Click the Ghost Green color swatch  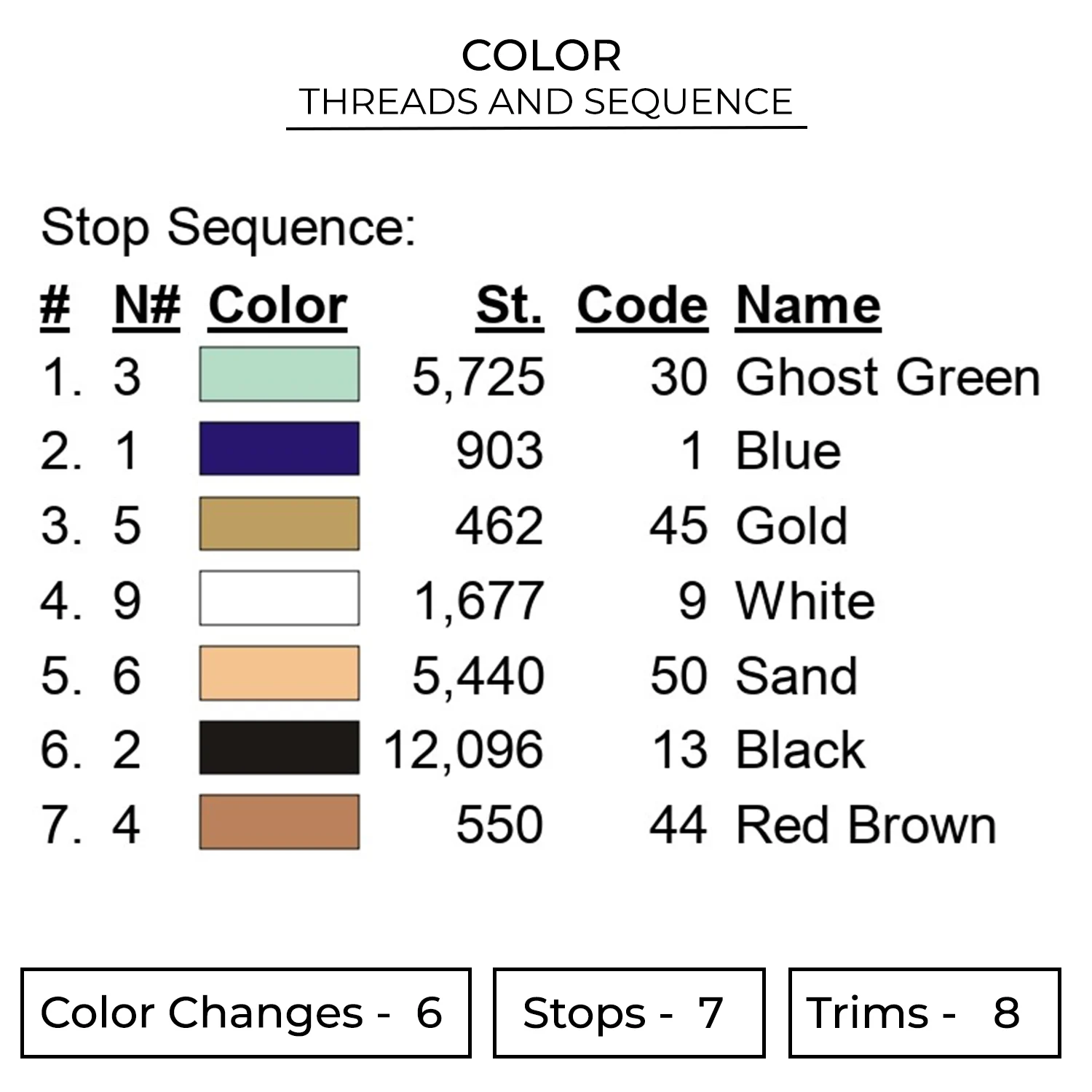pyautogui.click(x=280, y=374)
